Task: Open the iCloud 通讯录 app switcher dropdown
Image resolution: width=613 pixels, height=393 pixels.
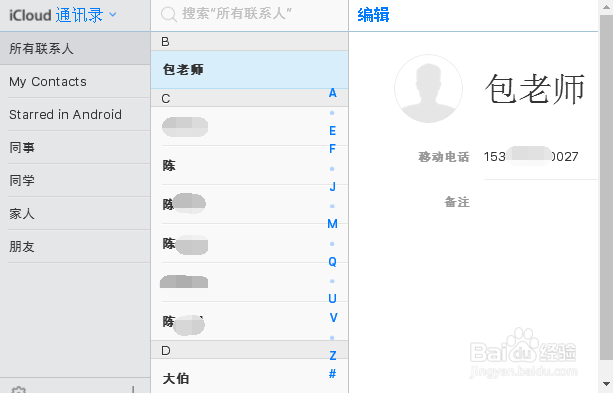Action: point(63,15)
